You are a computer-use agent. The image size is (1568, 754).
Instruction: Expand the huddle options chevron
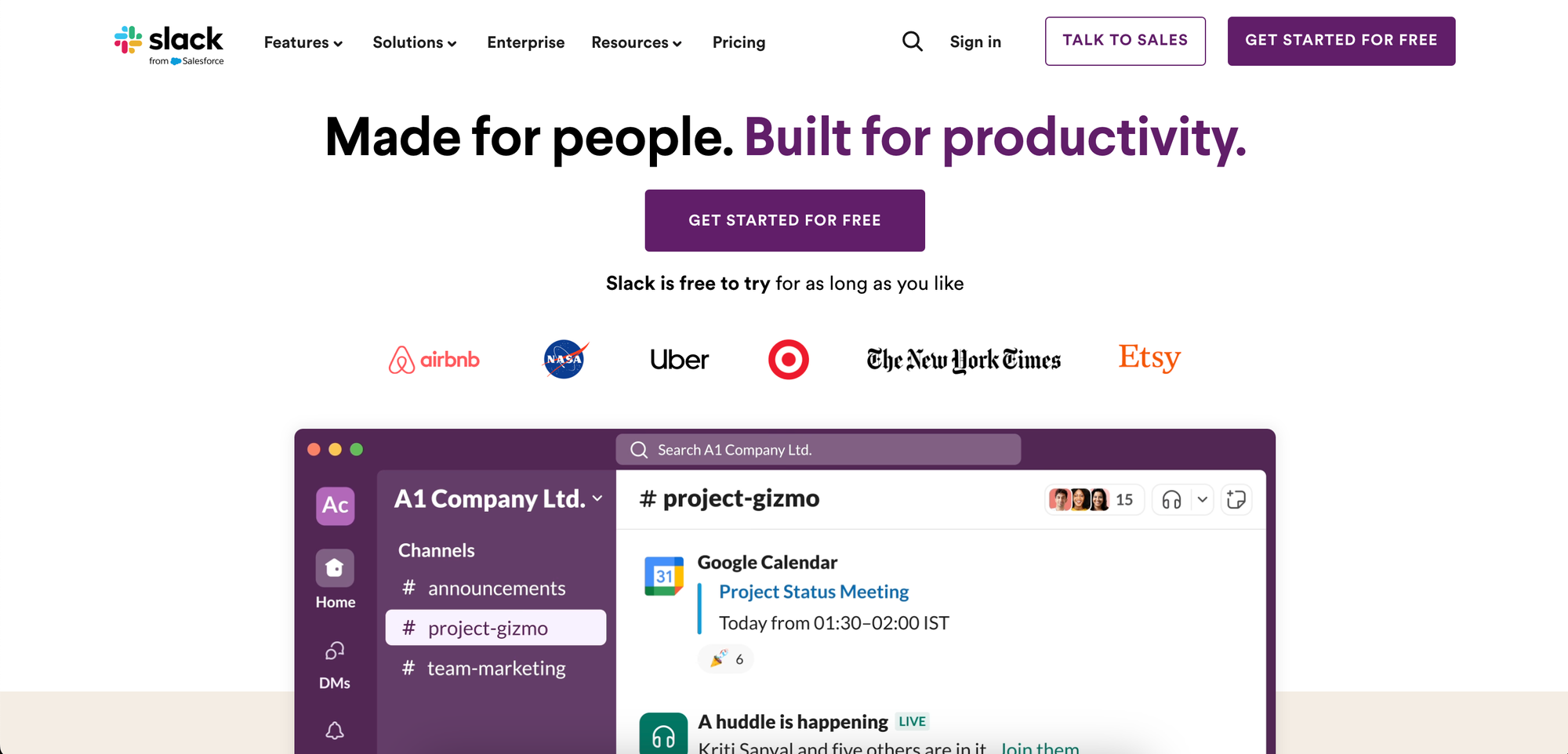[1202, 499]
